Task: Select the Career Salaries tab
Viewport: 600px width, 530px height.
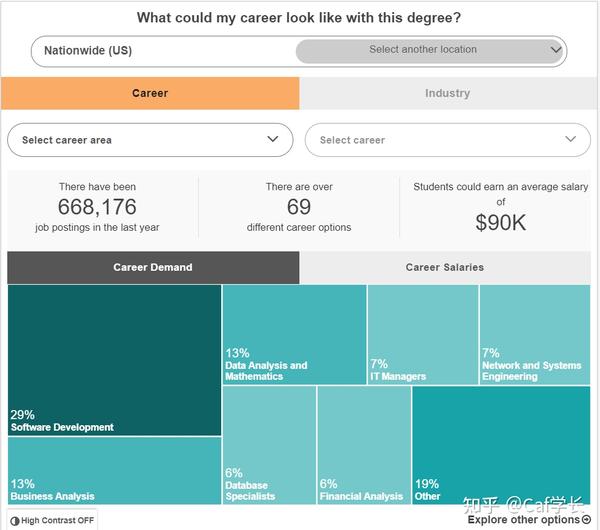Action: click(x=445, y=267)
